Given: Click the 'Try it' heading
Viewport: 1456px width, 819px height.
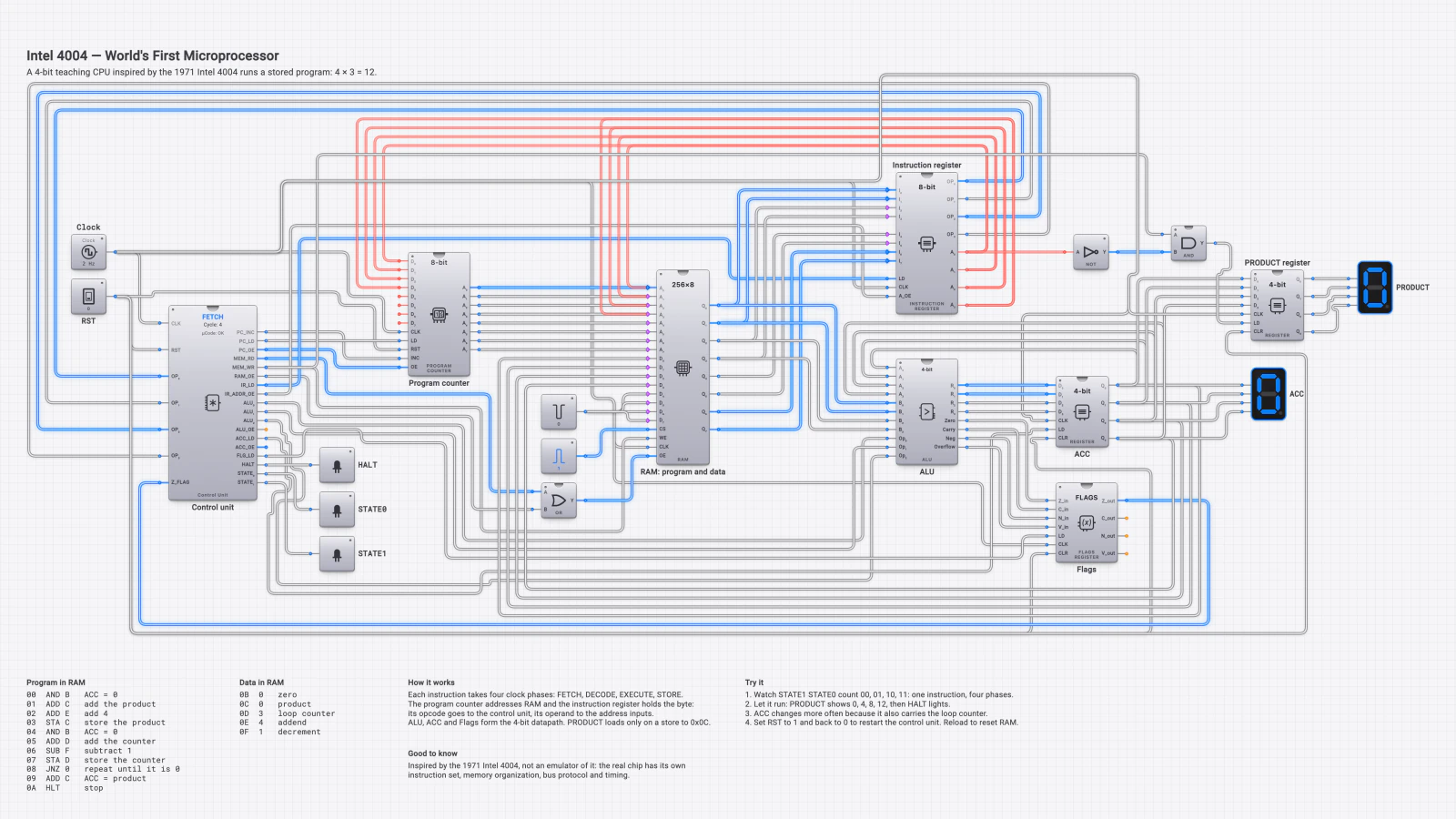Looking at the screenshot, I should 754,682.
